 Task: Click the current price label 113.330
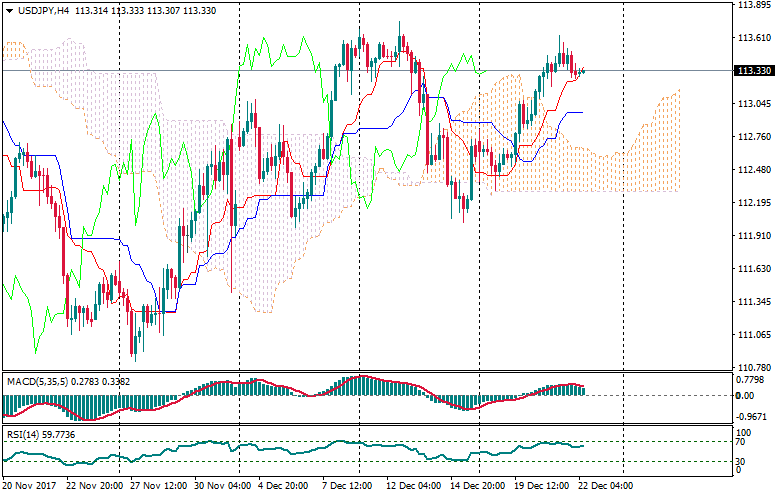coord(752,71)
